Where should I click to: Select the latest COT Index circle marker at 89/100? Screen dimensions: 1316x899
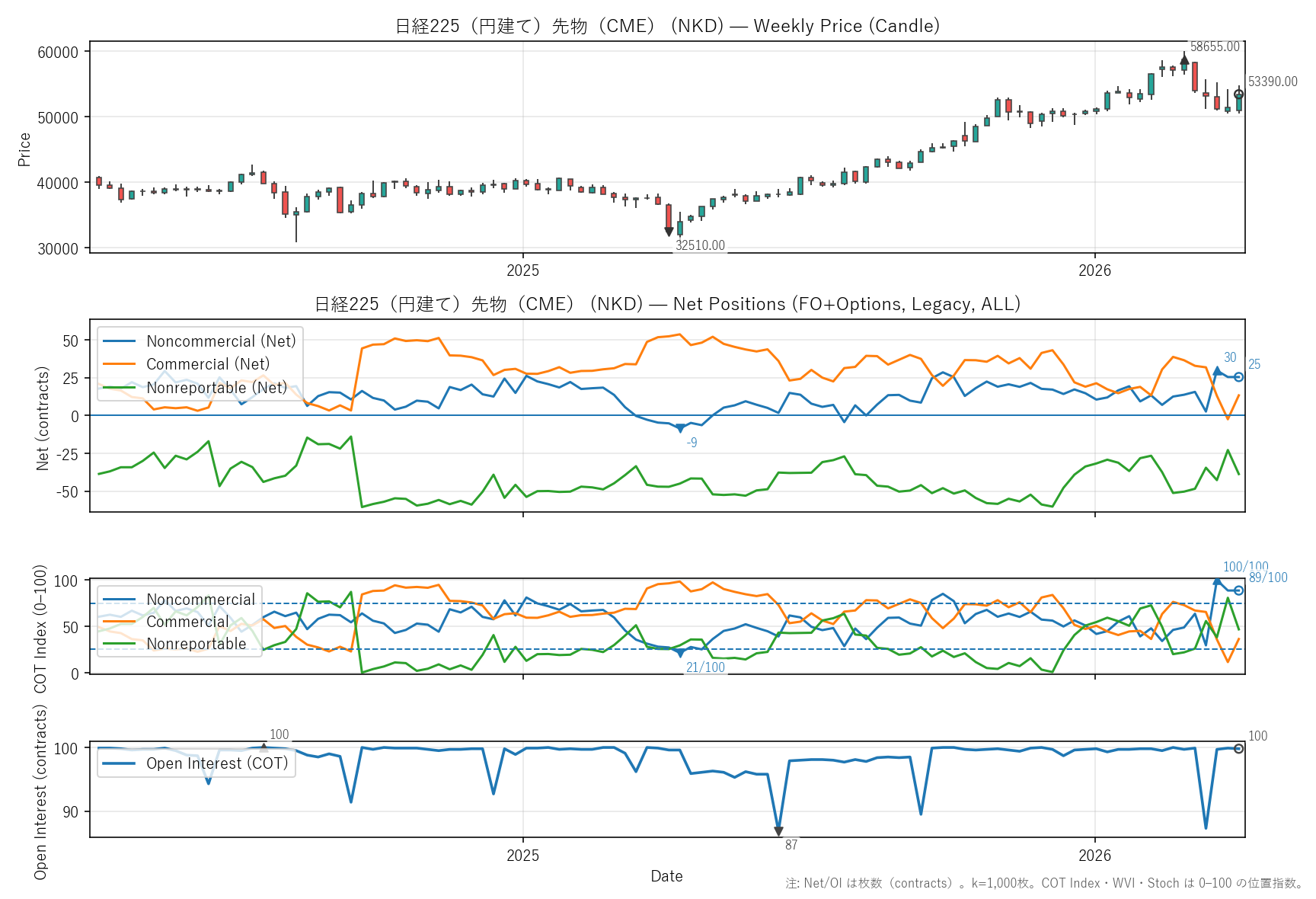coord(1239,590)
